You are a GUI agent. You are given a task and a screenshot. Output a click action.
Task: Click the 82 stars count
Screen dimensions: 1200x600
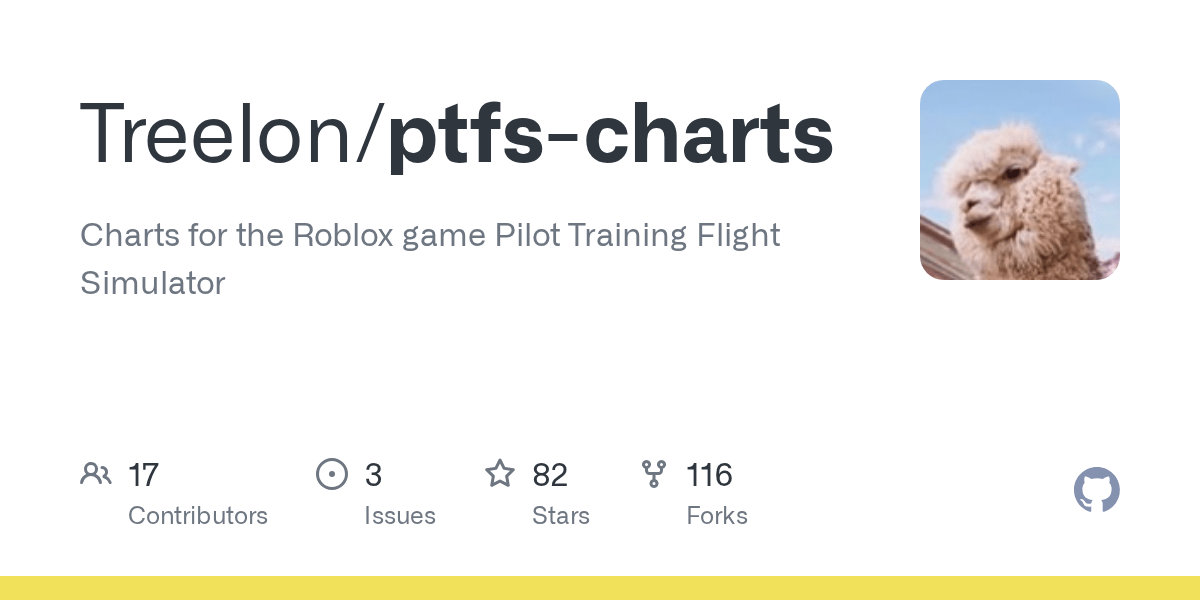click(x=550, y=474)
